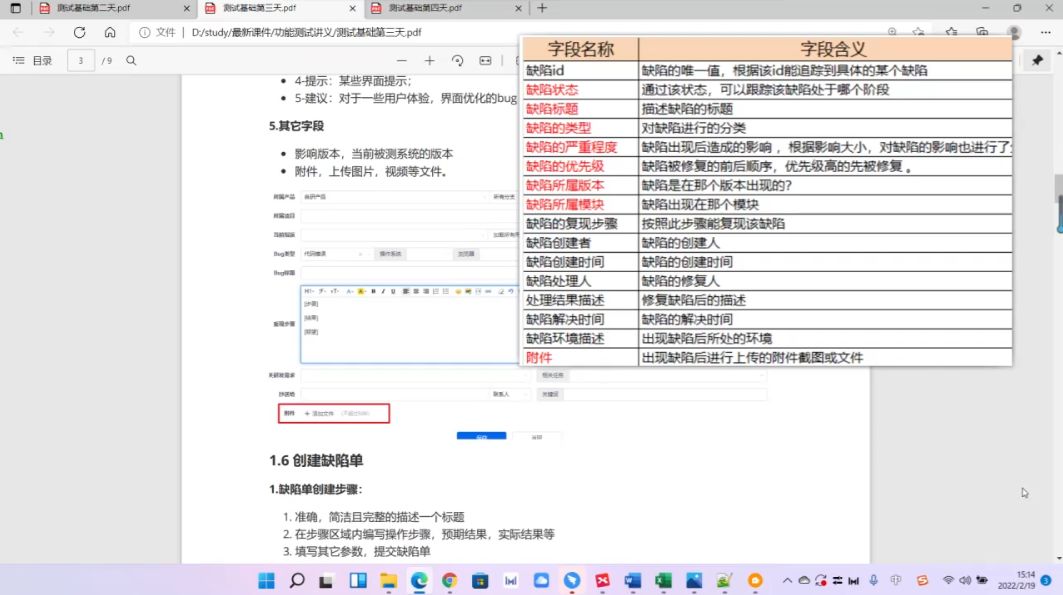The image size is (1063, 595).
Task: Open the Edge settings menu
Action: click(1046, 31)
